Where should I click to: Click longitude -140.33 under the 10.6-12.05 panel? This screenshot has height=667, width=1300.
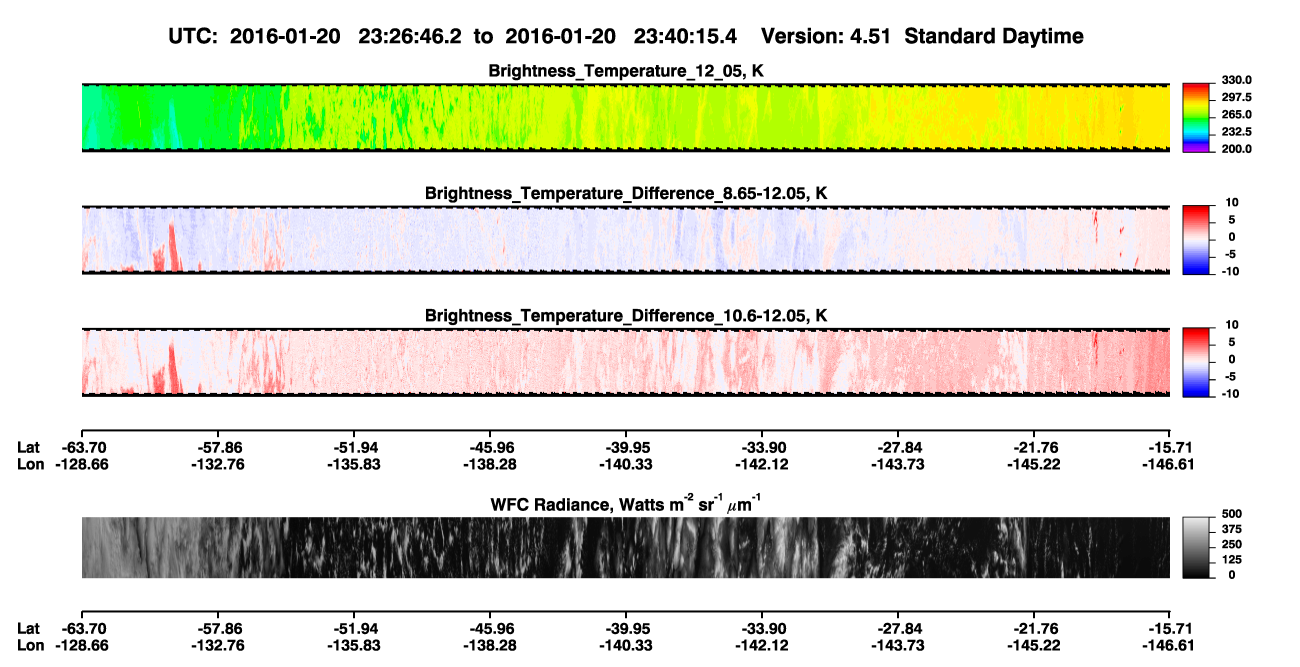coord(626,464)
